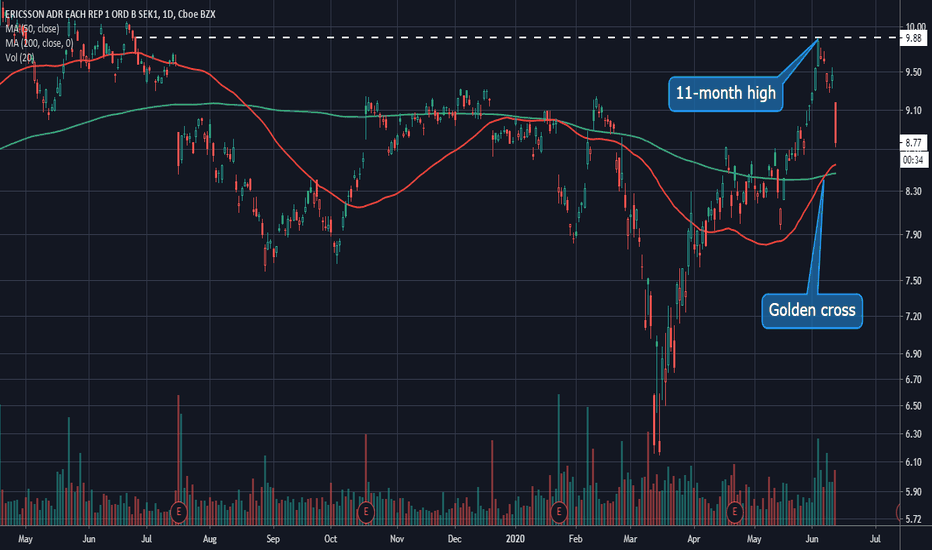This screenshot has height=550, width=932.
Task: Click the 9.10 price axis value
Action: [x=913, y=111]
